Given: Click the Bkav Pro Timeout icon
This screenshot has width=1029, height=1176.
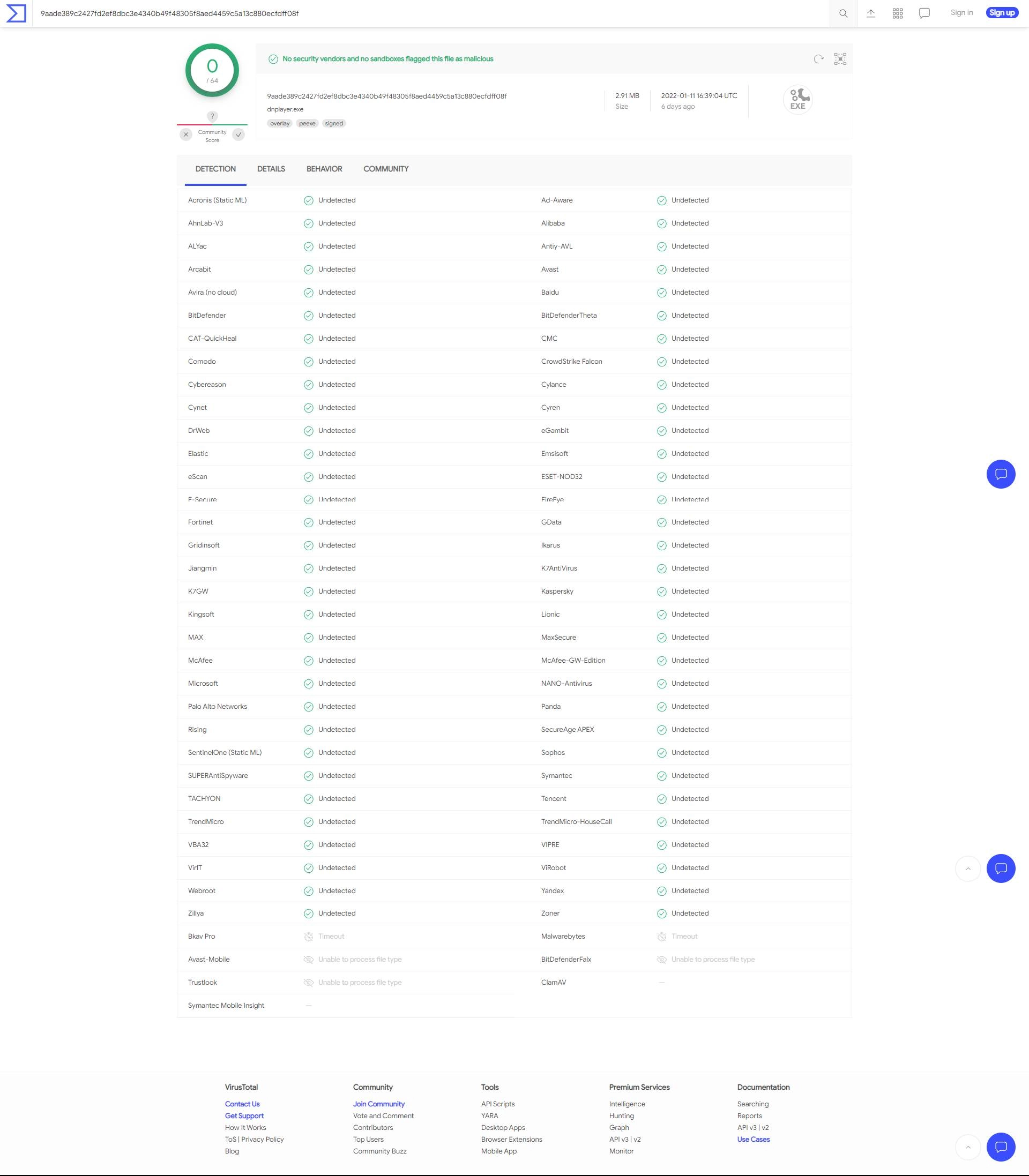Looking at the screenshot, I should [308, 936].
